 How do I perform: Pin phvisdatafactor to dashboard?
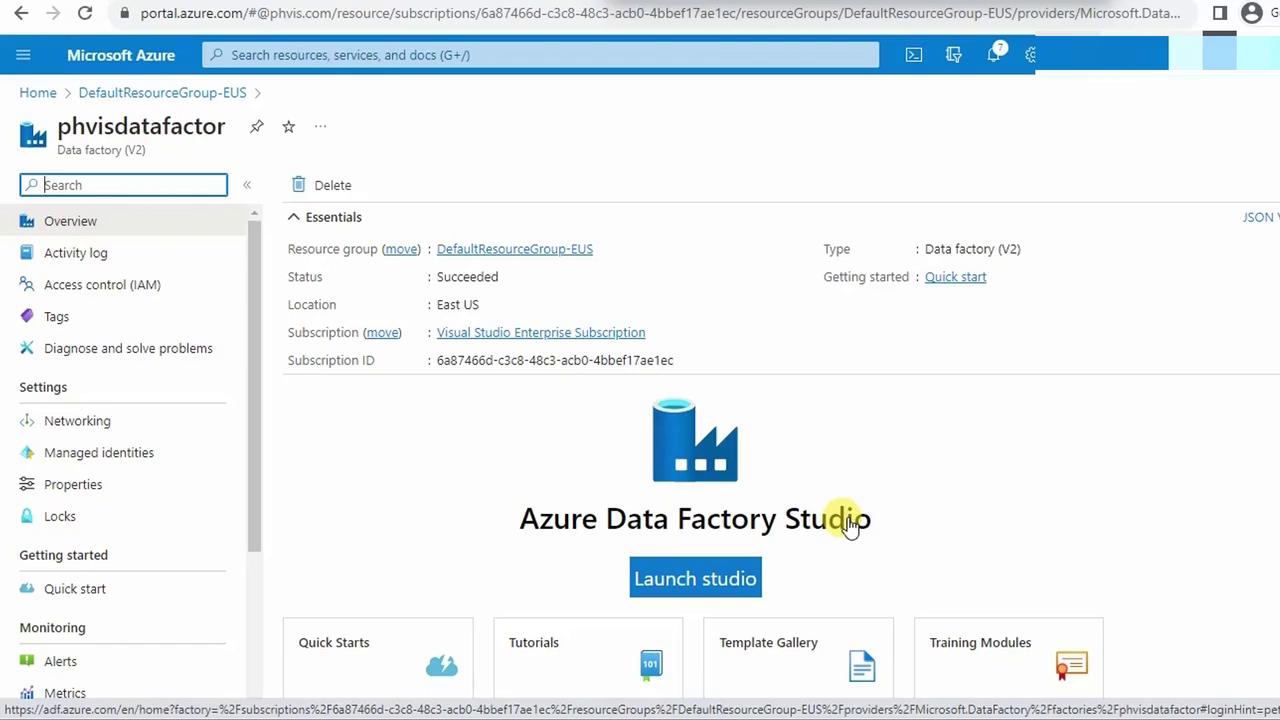tap(257, 126)
